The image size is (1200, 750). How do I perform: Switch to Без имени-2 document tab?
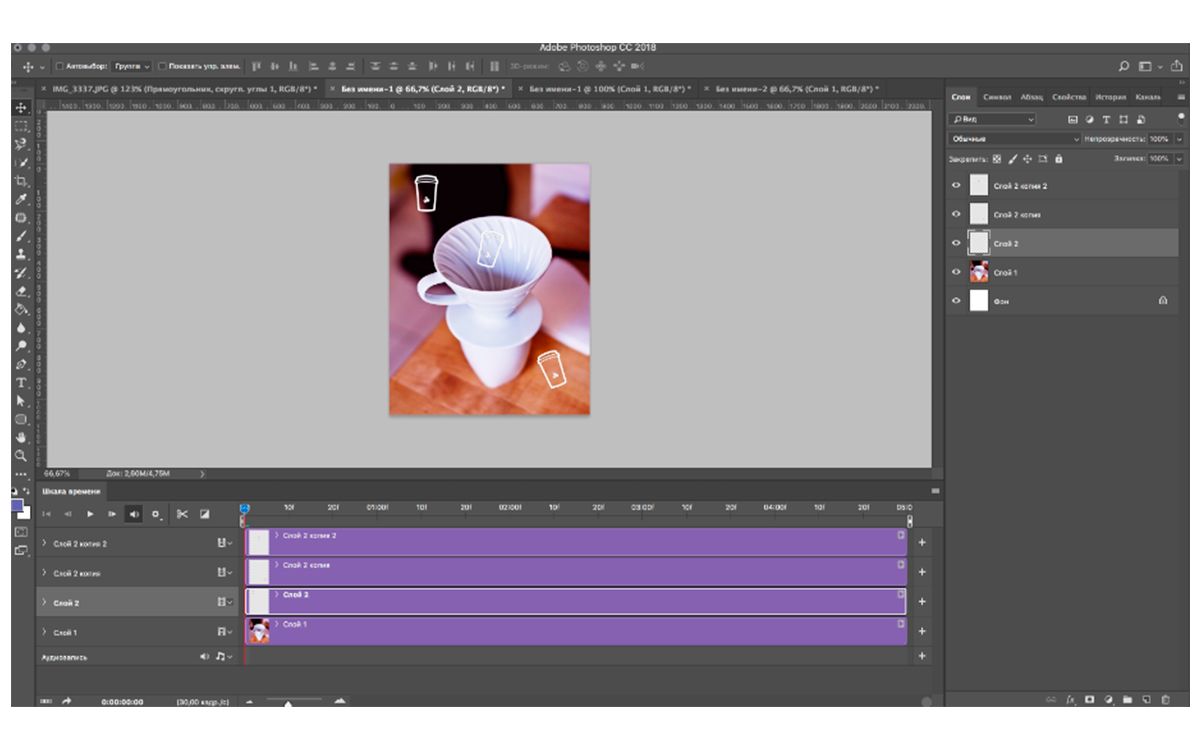point(790,89)
